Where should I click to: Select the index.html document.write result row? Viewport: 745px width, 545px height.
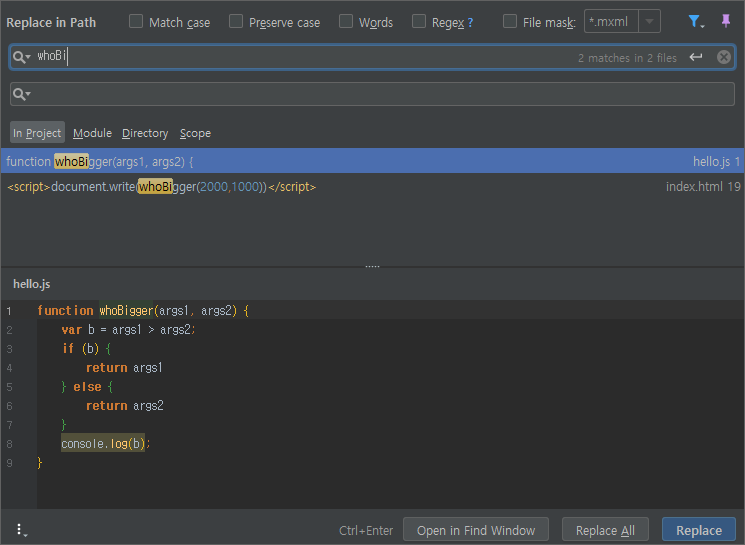coord(372,186)
